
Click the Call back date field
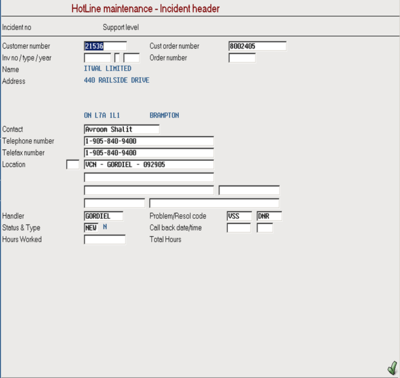click(239, 228)
